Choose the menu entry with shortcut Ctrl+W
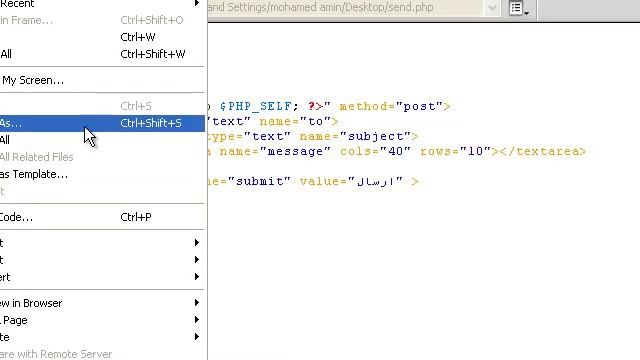This screenshot has height=360, width=640. pyautogui.click(x=102, y=37)
